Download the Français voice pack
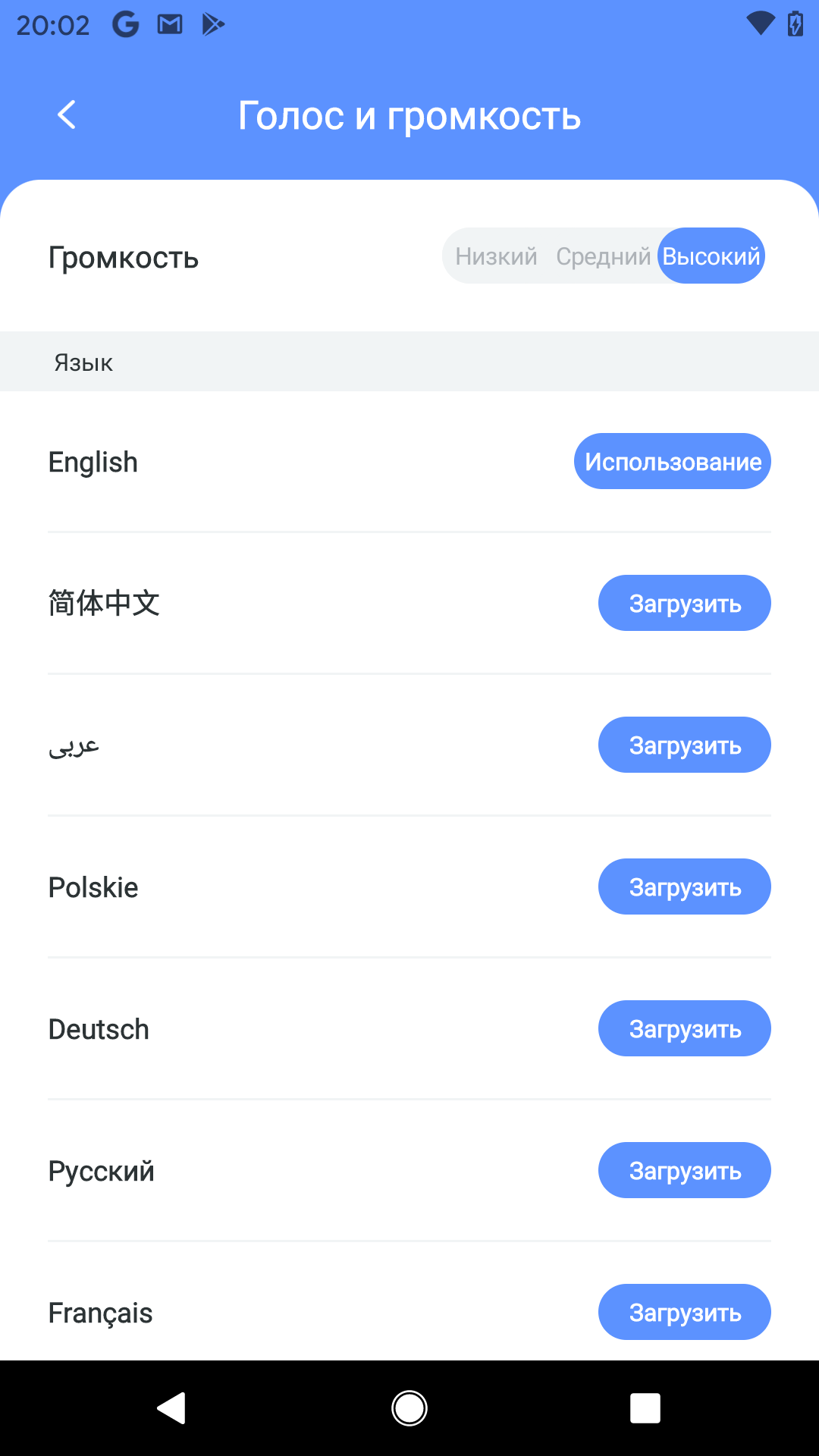The height and width of the screenshot is (1456, 819). pyautogui.click(x=685, y=1313)
